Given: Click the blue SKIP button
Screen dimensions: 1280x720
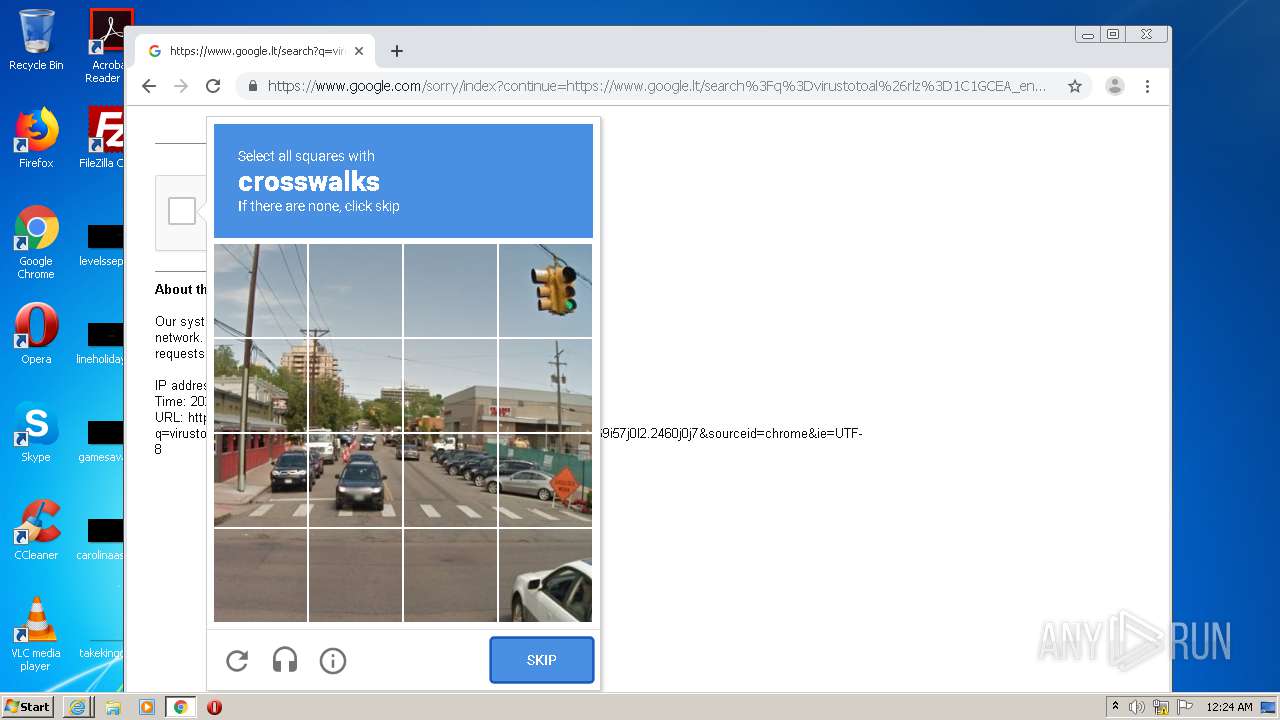Looking at the screenshot, I should pyautogui.click(x=542, y=660).
